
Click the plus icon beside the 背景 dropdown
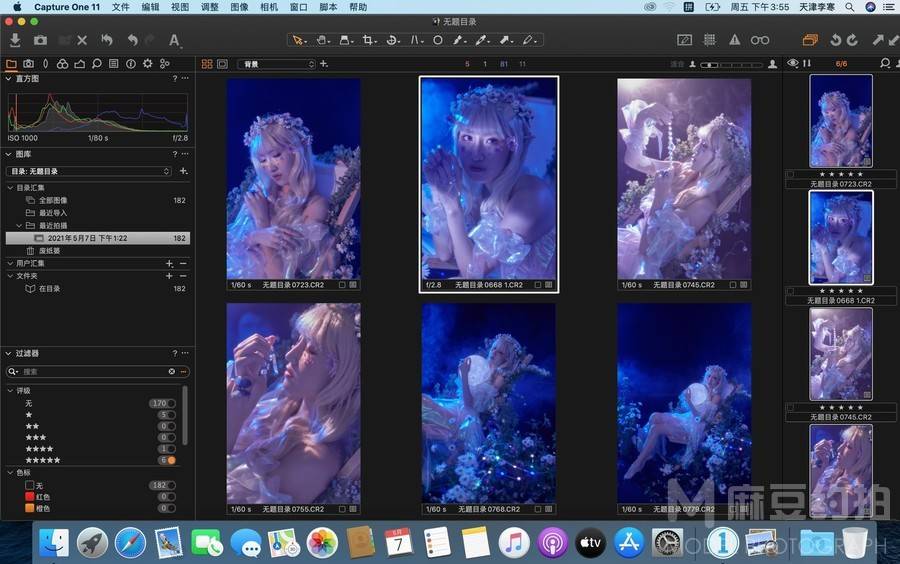(x=324, y=64)
